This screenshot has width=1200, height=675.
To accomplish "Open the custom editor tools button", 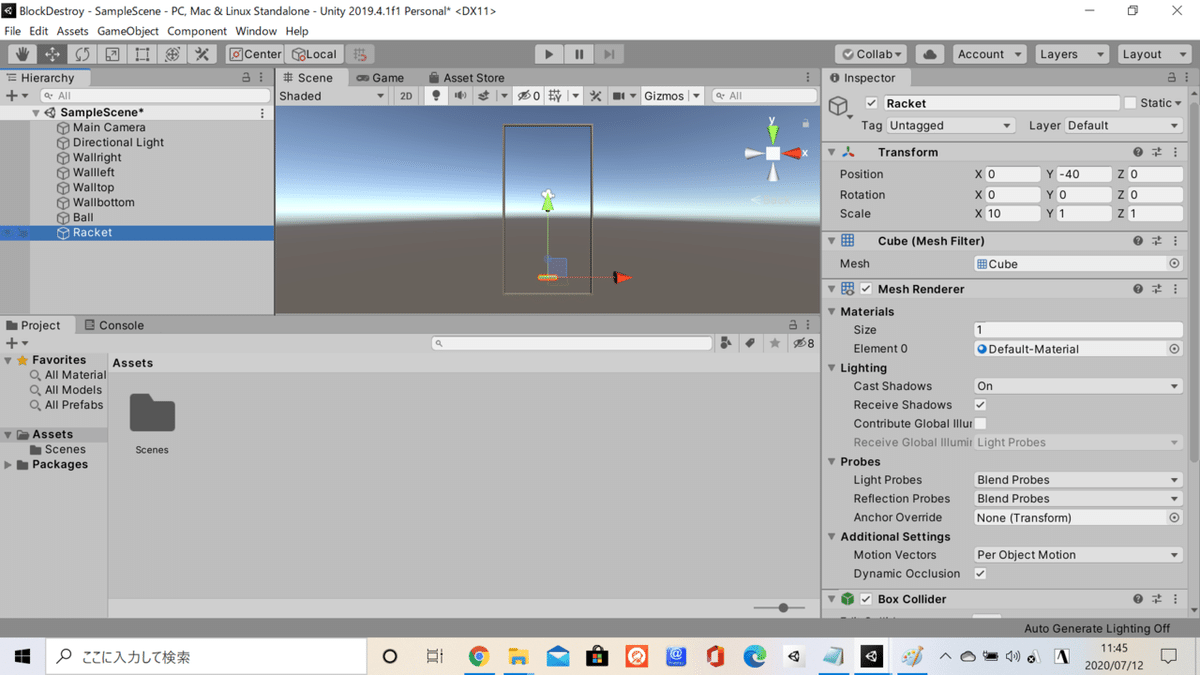I will tap(202, 54).
